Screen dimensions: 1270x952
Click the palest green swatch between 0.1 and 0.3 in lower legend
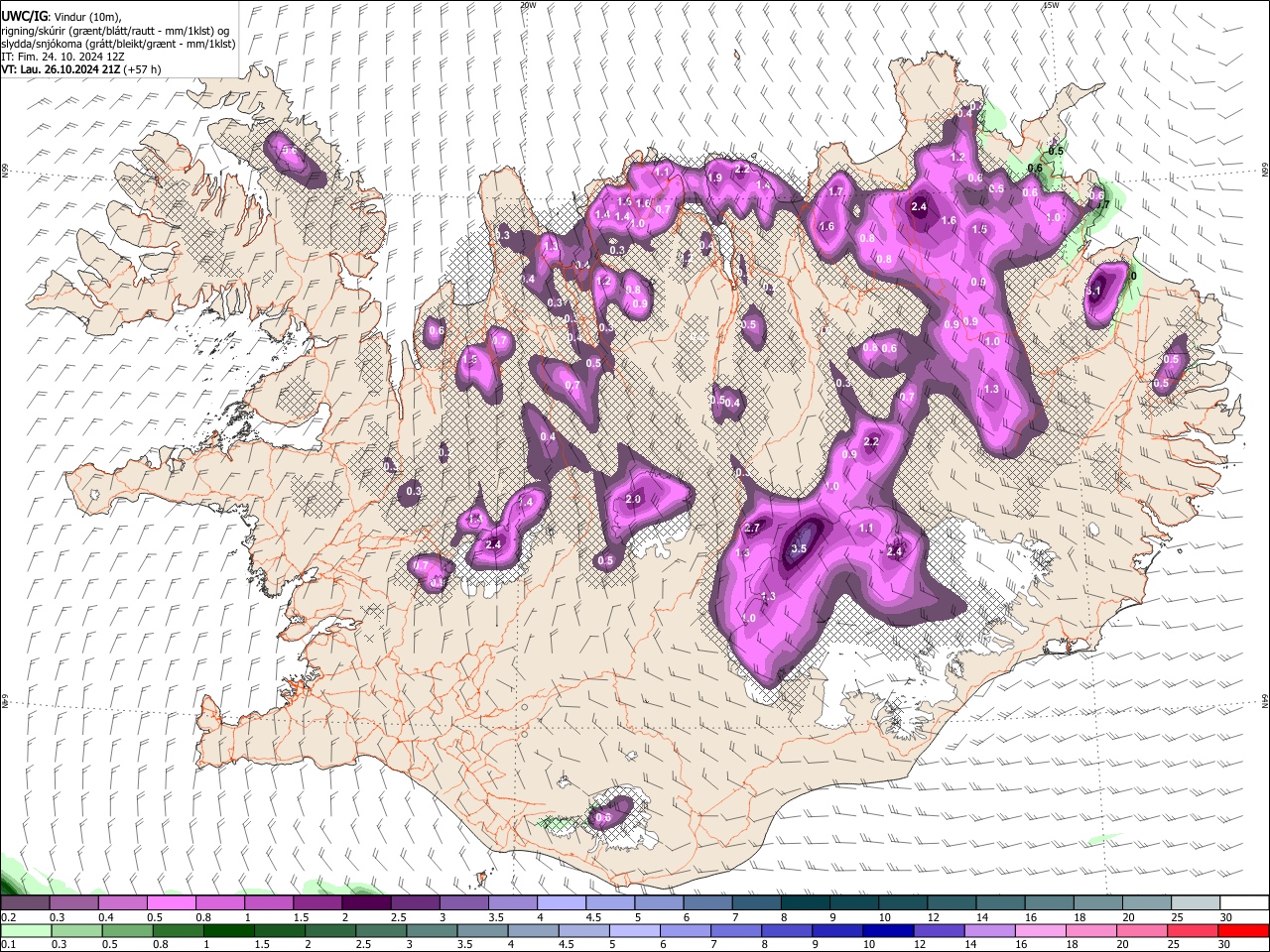point(26,931)
